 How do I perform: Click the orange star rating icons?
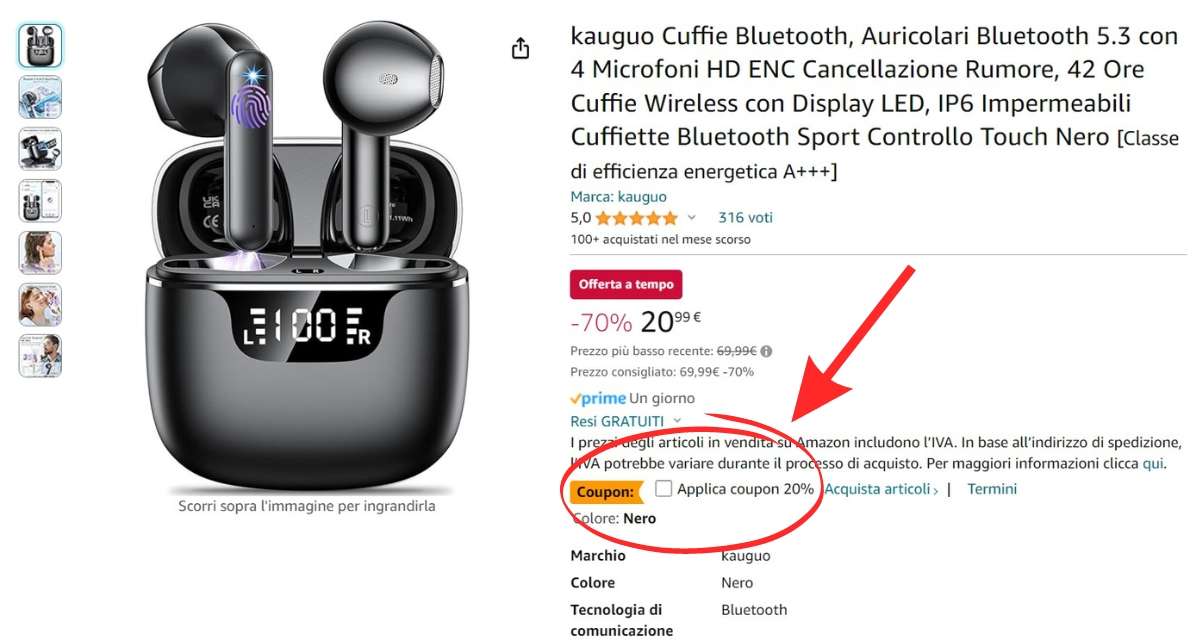pos(637,217)
